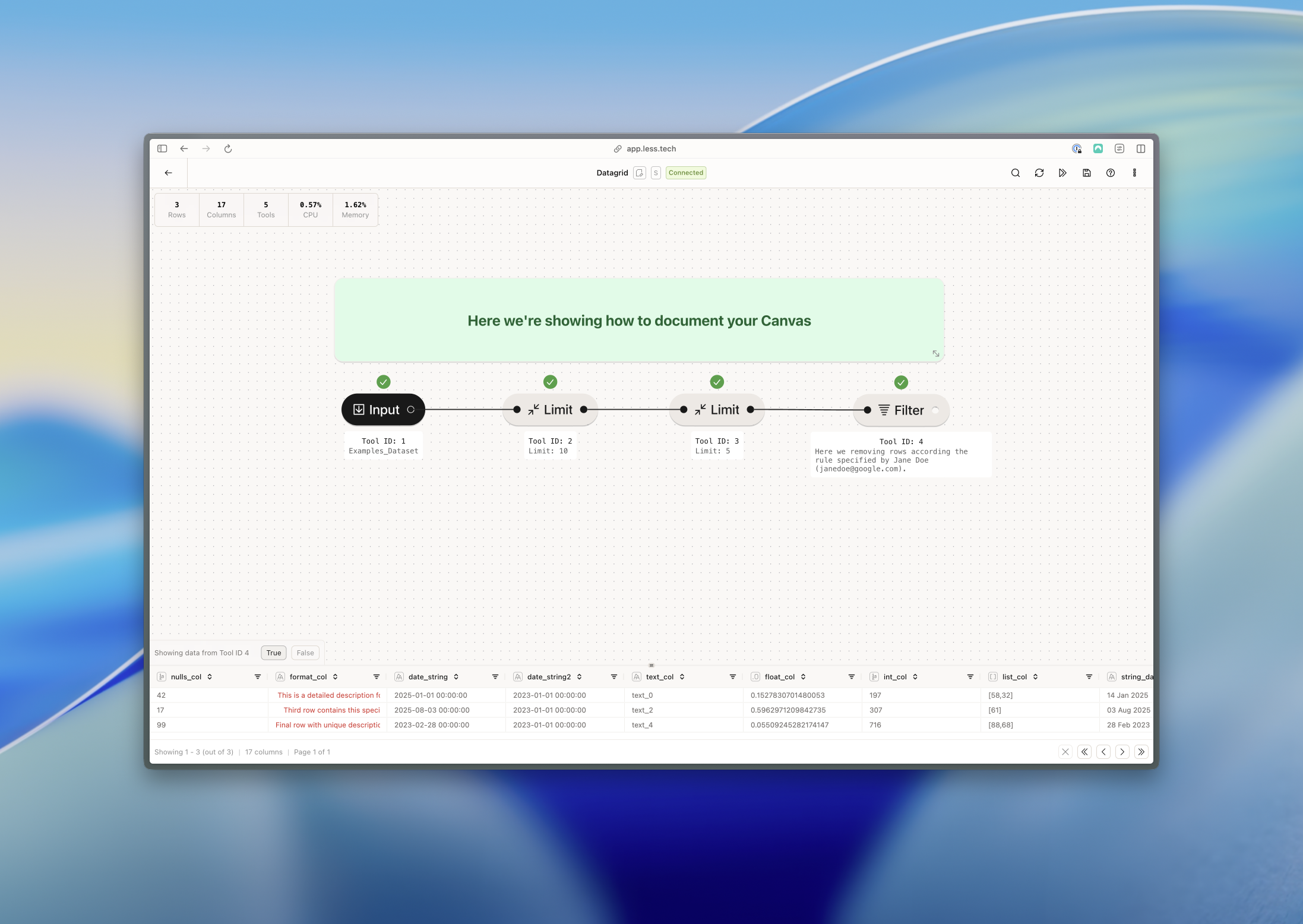The image size is (1303, 924).
Task: Select the Input node (Tool ID 1)
Action: [382, 409]
